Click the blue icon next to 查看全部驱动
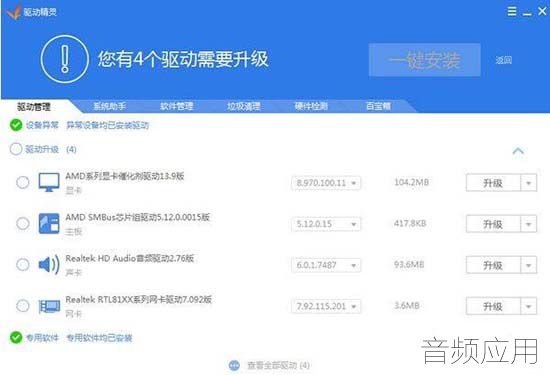Viewport: 550px width, 375px height. point(234,365)
